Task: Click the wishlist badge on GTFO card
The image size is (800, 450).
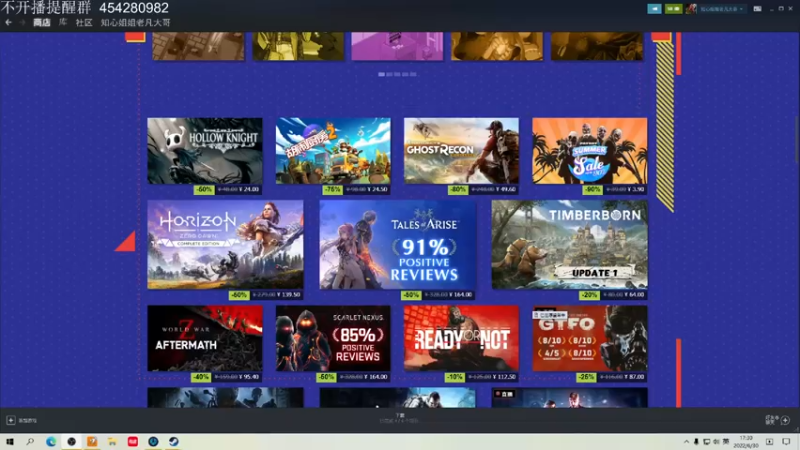Action: 550,315
